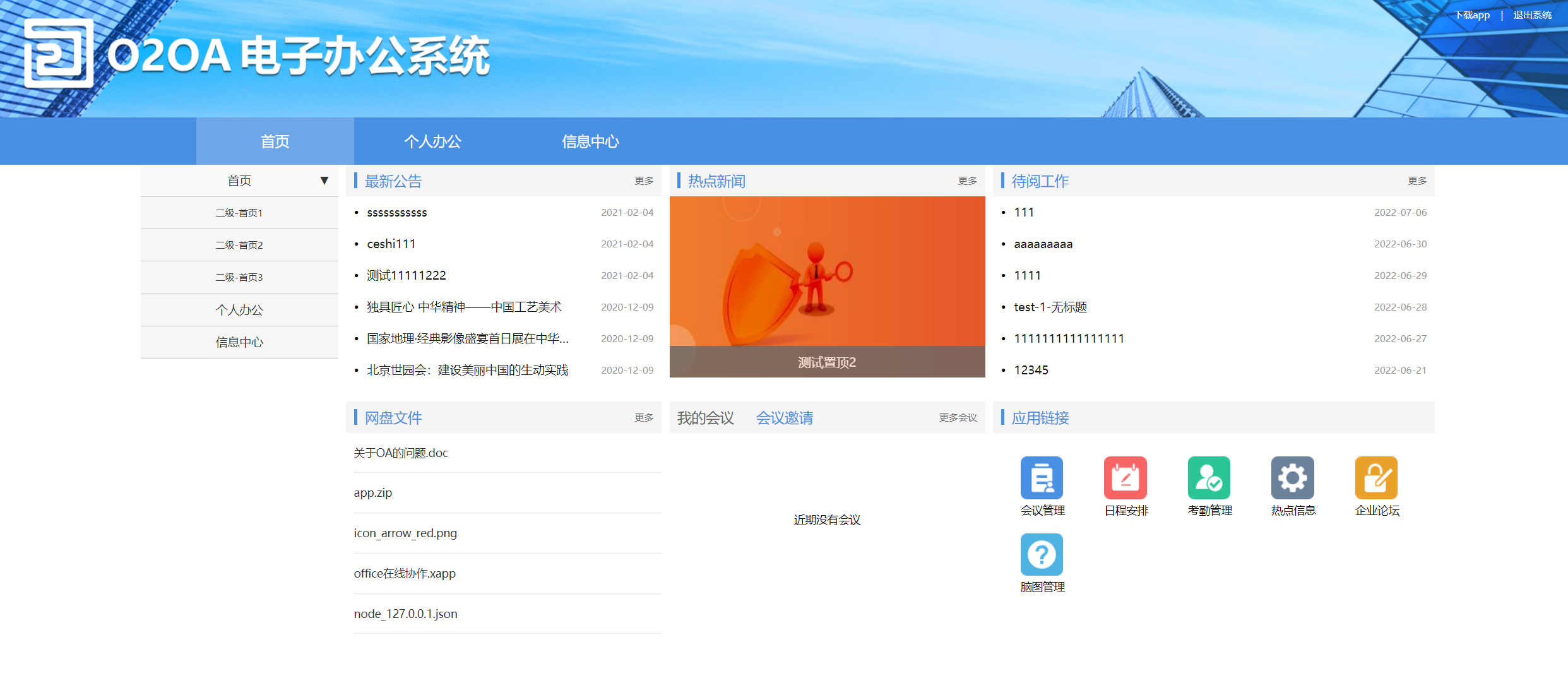Switch to 个人办公 top navigation tab

(x=432, y=141)
